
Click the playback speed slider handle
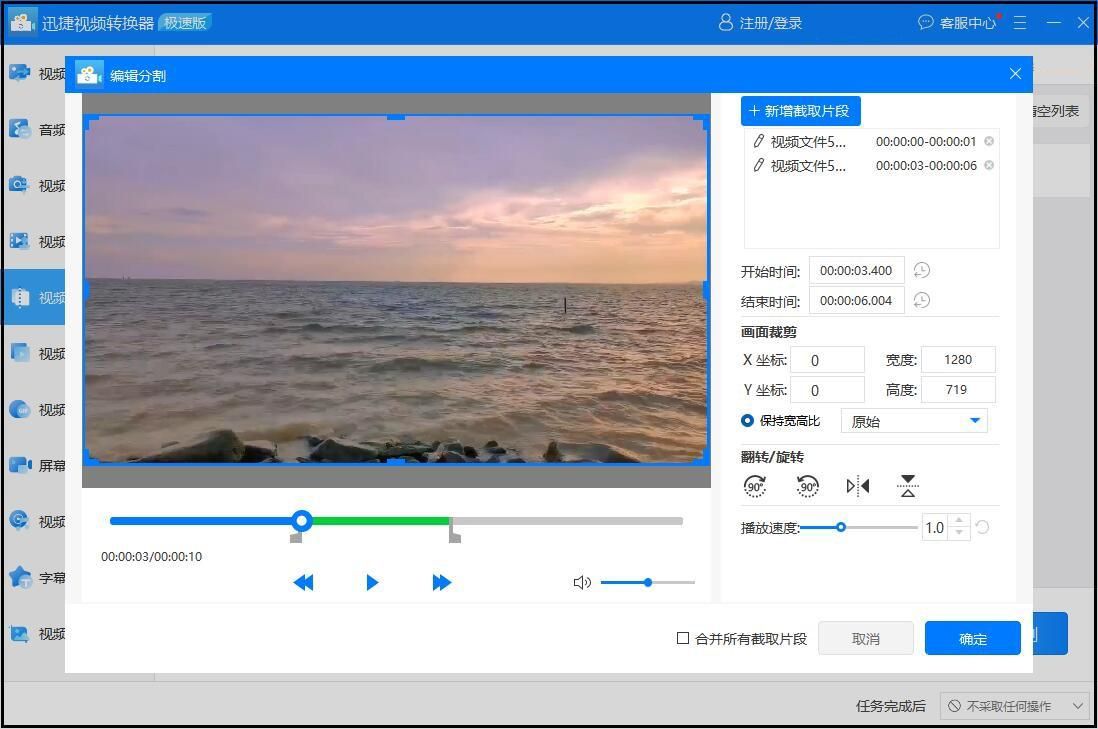[x=841, y=527]
